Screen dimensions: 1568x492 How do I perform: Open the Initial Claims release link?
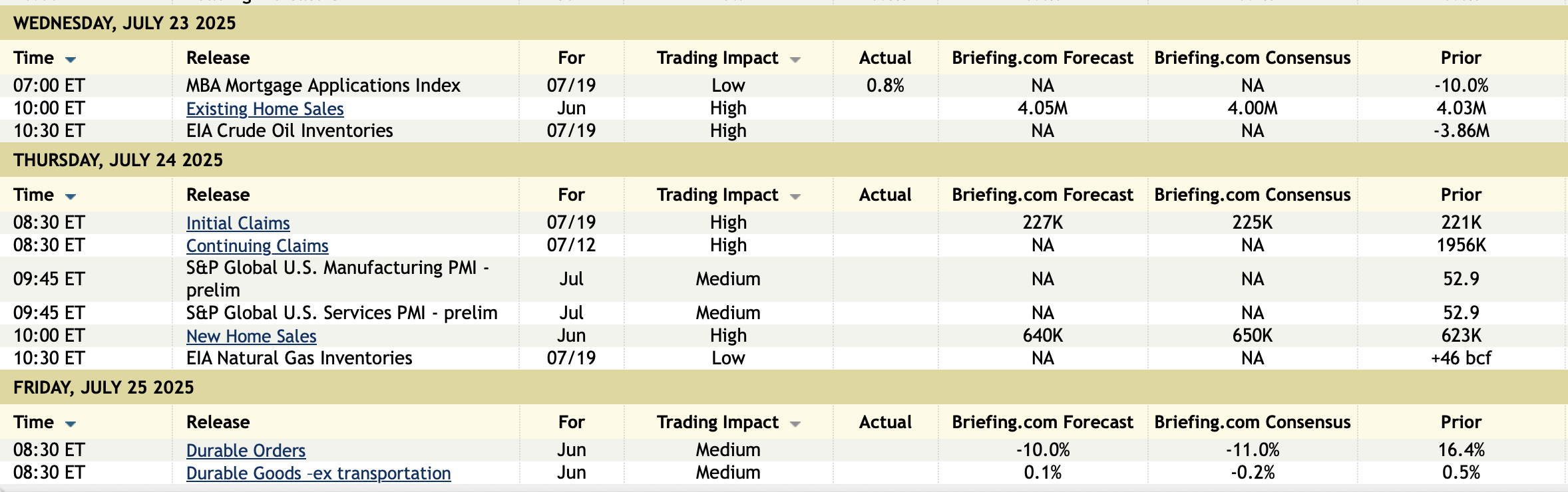pos(238,223)
